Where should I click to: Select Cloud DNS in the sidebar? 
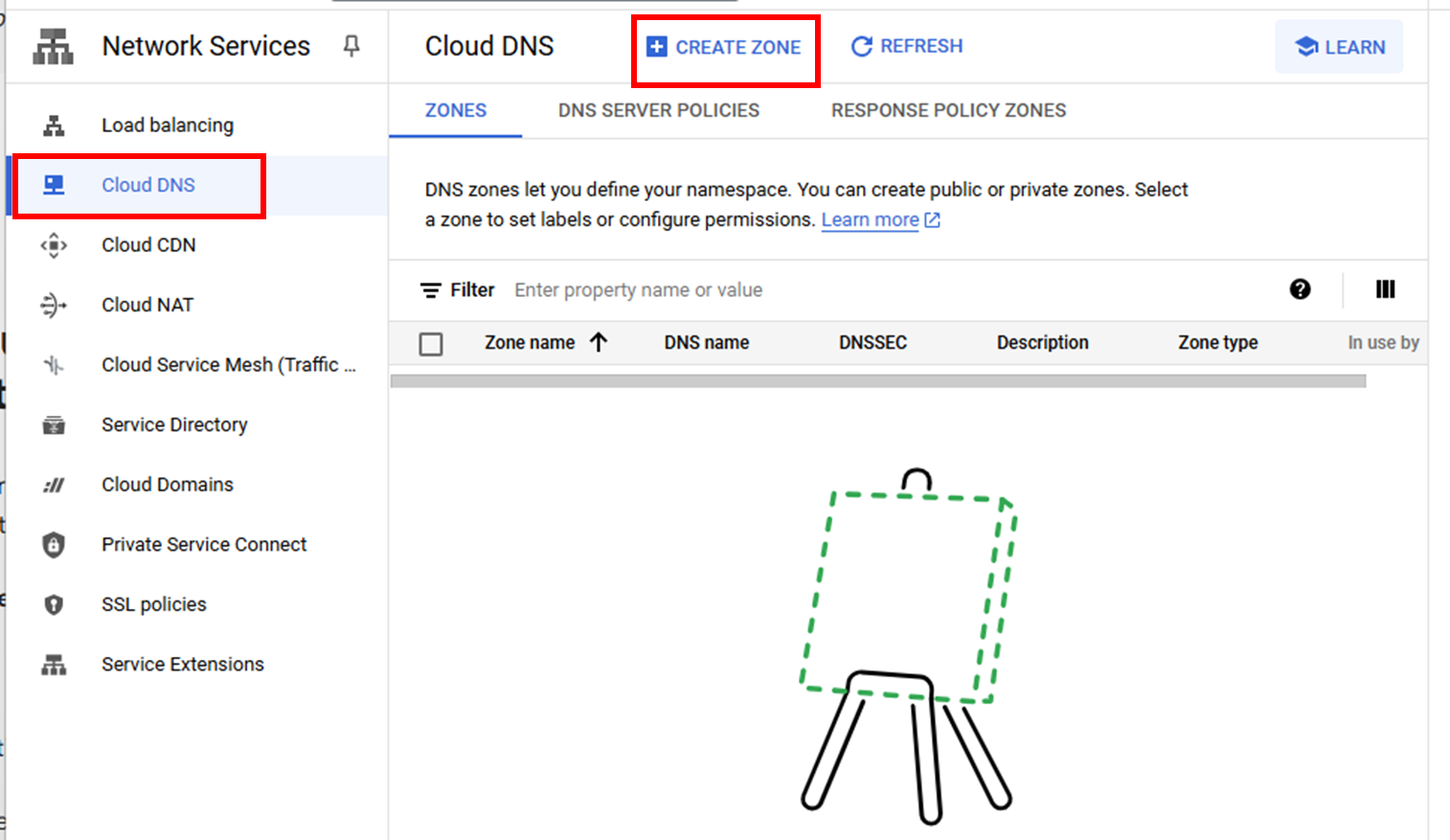click(197, 185)
